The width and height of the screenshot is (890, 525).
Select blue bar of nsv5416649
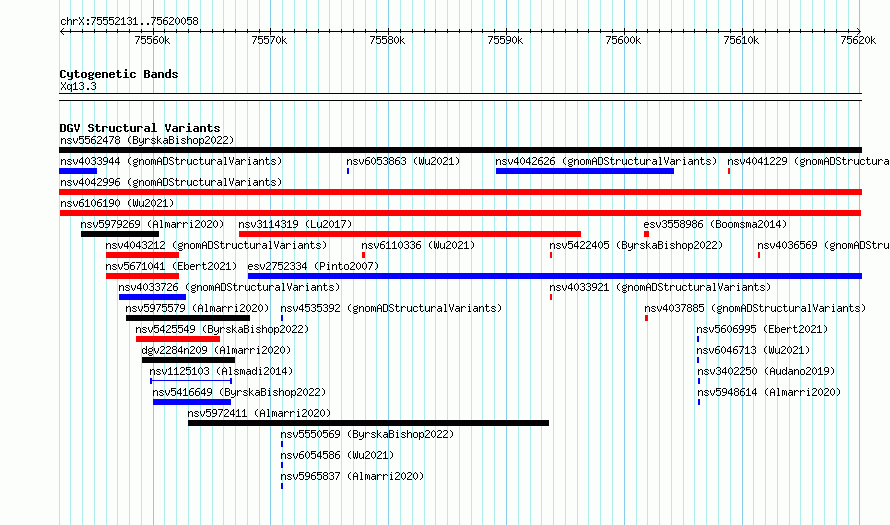[x=192, y=402]
